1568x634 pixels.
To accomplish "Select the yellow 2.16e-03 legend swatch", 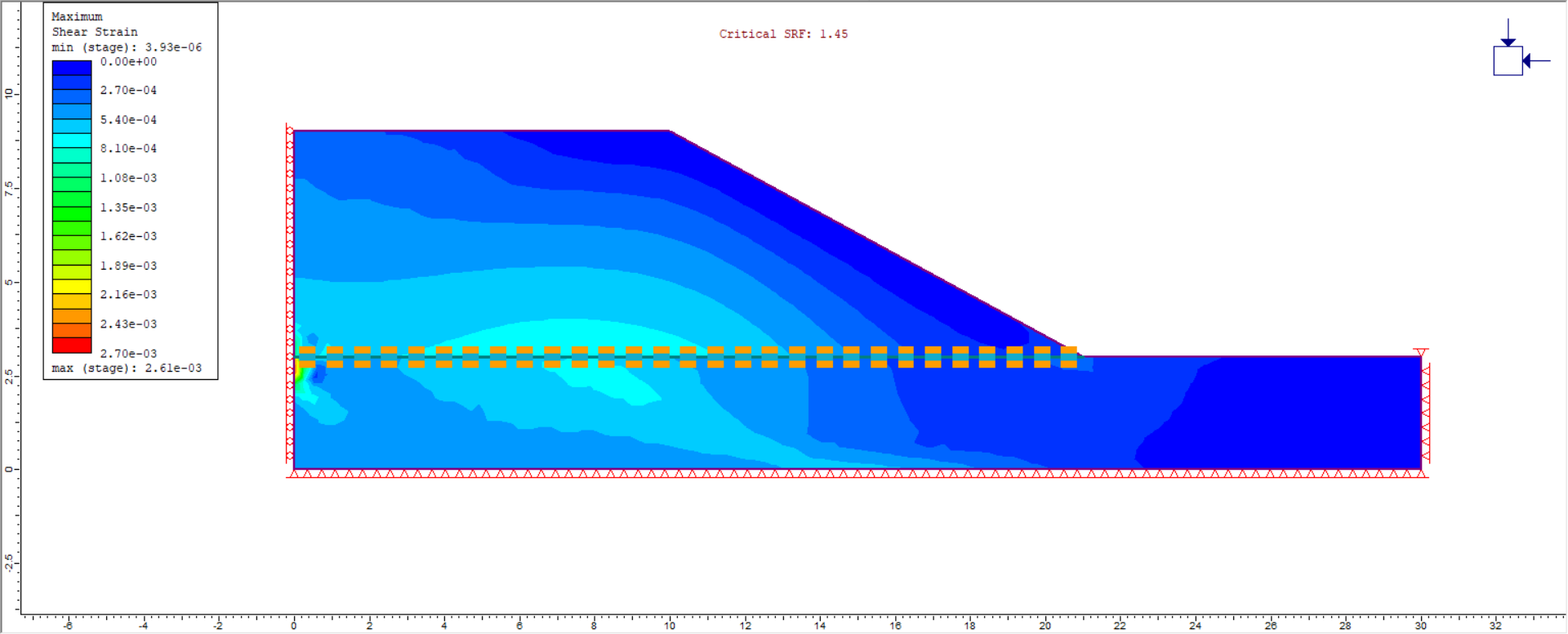I will pyautogui.click(x=72, y=287).
